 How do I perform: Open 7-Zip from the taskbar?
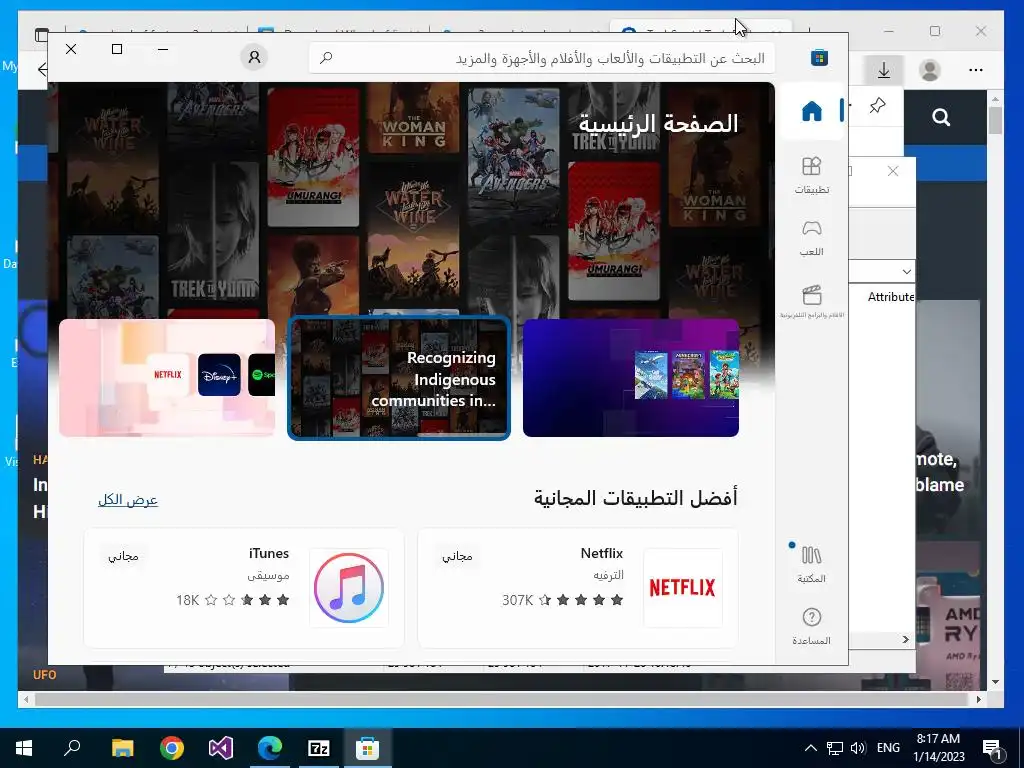(x=318, y=748)
